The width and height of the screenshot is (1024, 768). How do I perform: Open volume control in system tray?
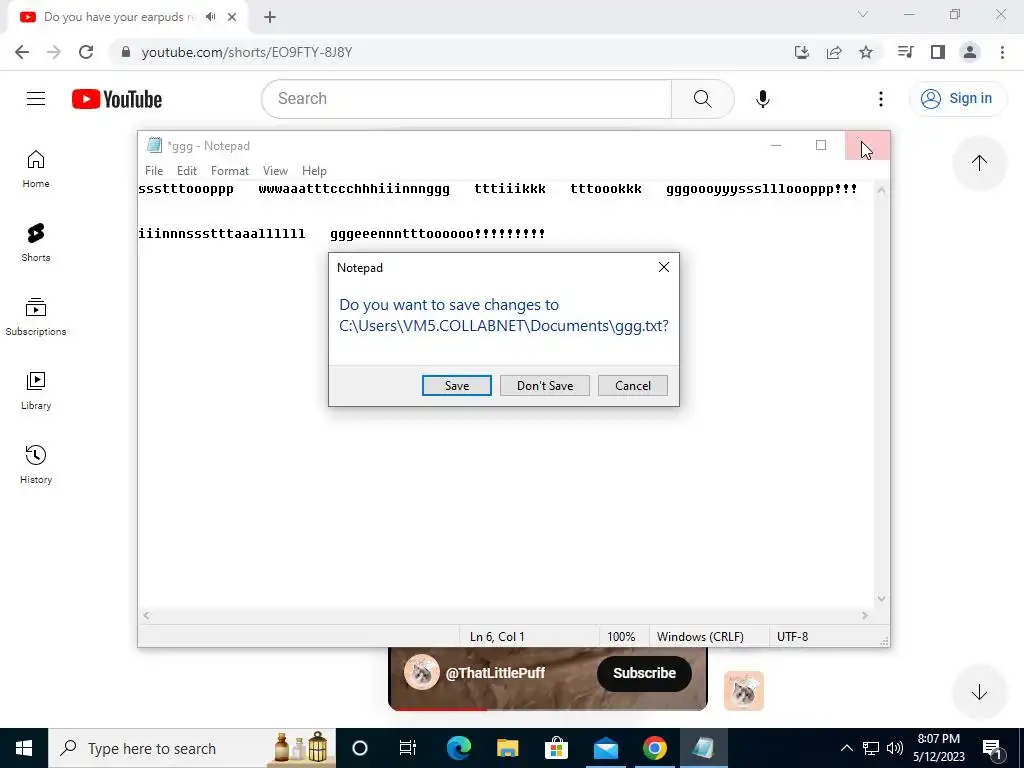tap(895, 748)
